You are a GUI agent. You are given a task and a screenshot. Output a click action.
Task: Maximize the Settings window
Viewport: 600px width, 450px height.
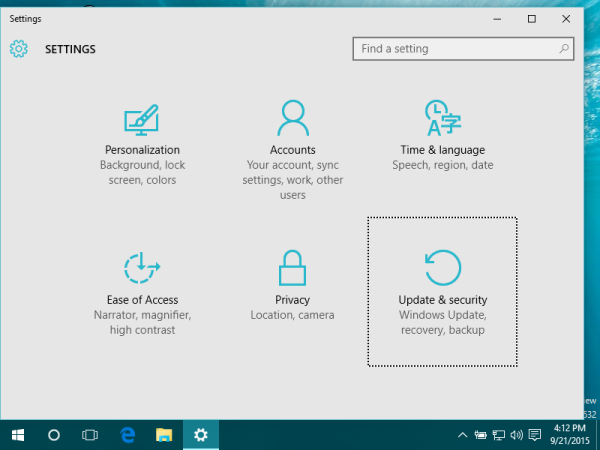coord(532,19)
